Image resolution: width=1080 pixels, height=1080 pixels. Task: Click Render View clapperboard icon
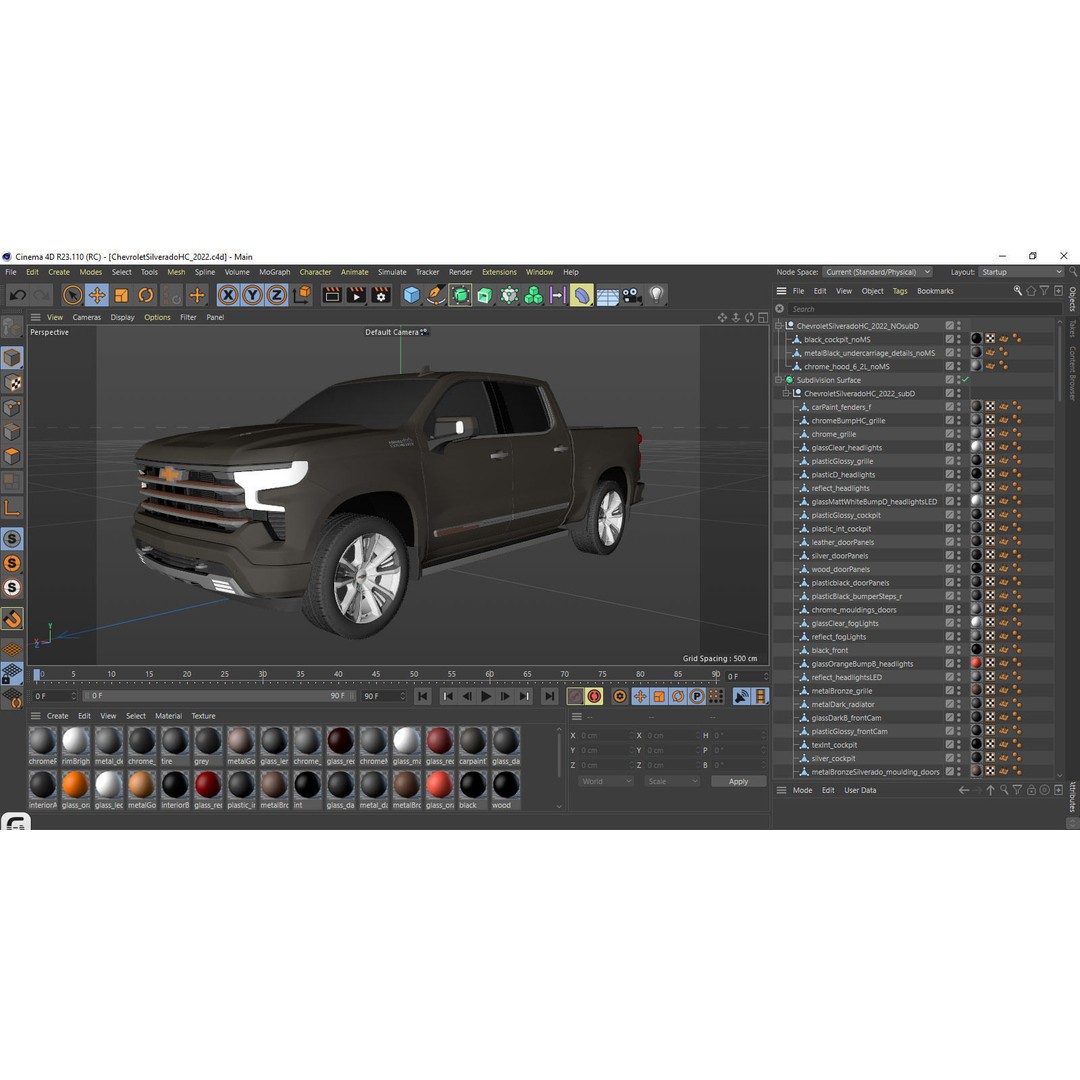click(332, 295)
